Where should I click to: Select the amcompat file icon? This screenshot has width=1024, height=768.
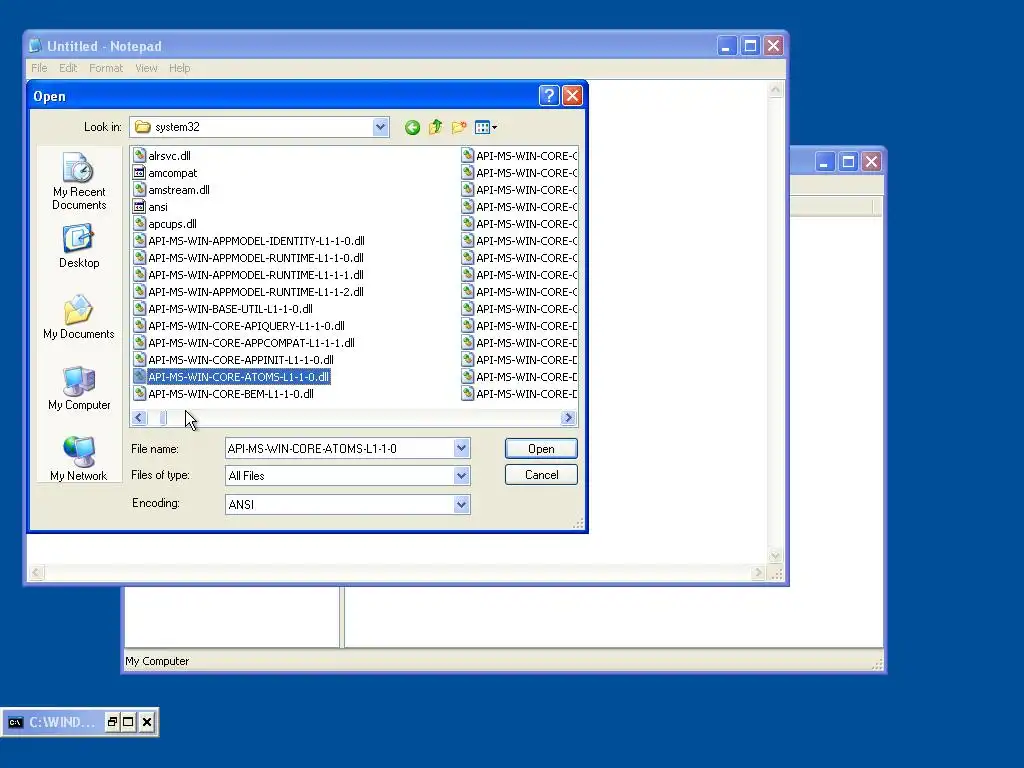pos(139,172)
